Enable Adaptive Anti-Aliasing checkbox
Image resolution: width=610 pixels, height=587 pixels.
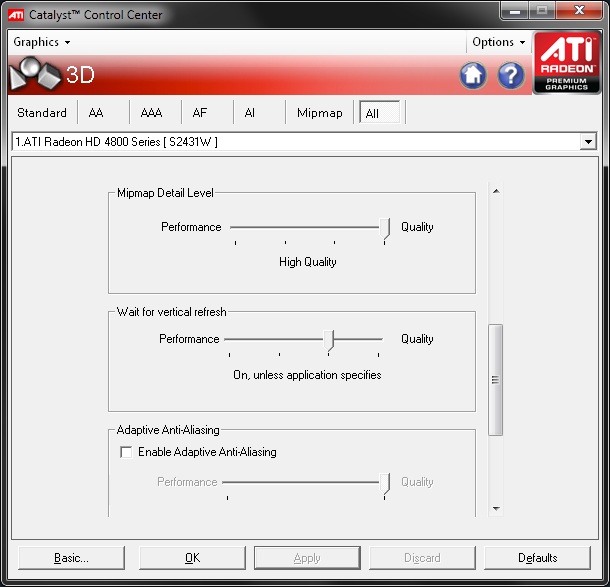126,452
